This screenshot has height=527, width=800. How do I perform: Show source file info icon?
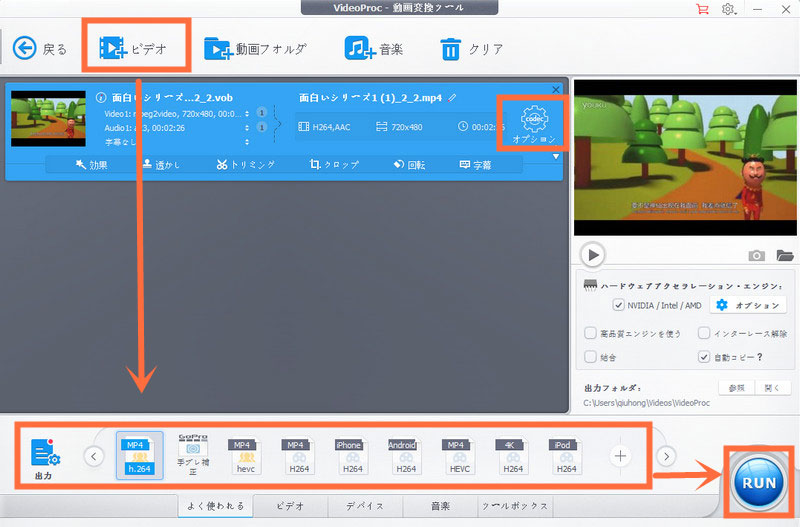[x=101, y=97]
